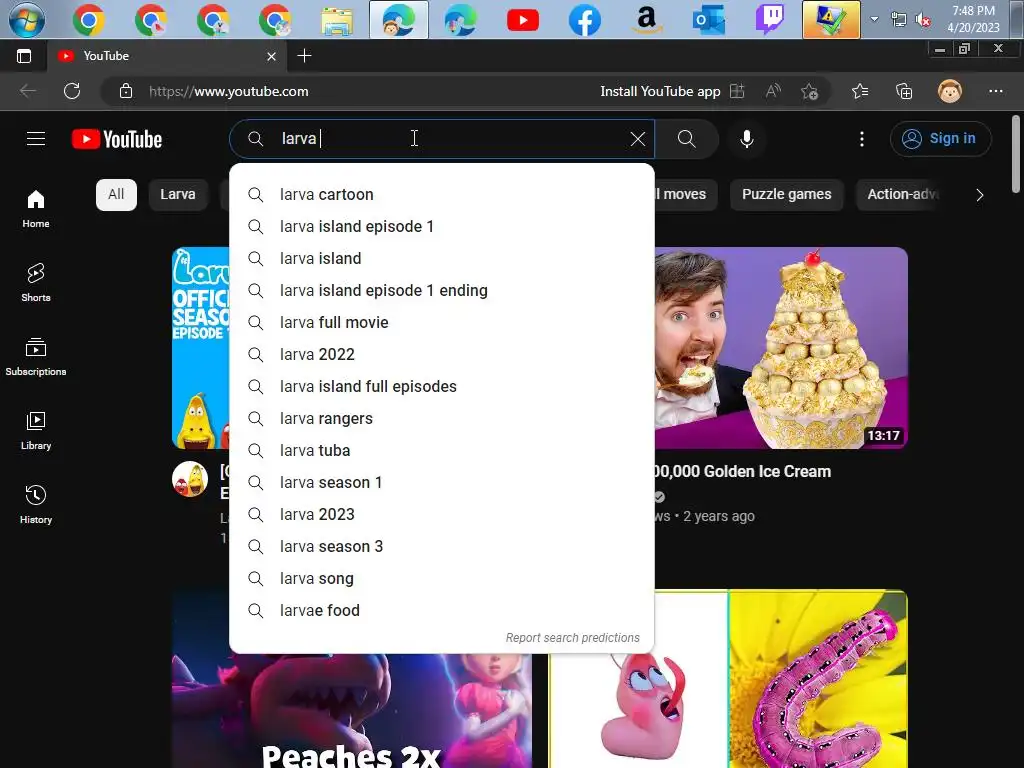Choose suggestion larvae food
The width and height of the screenshot is (1024, 768).
pyautogui.click(x=441, y=611)
